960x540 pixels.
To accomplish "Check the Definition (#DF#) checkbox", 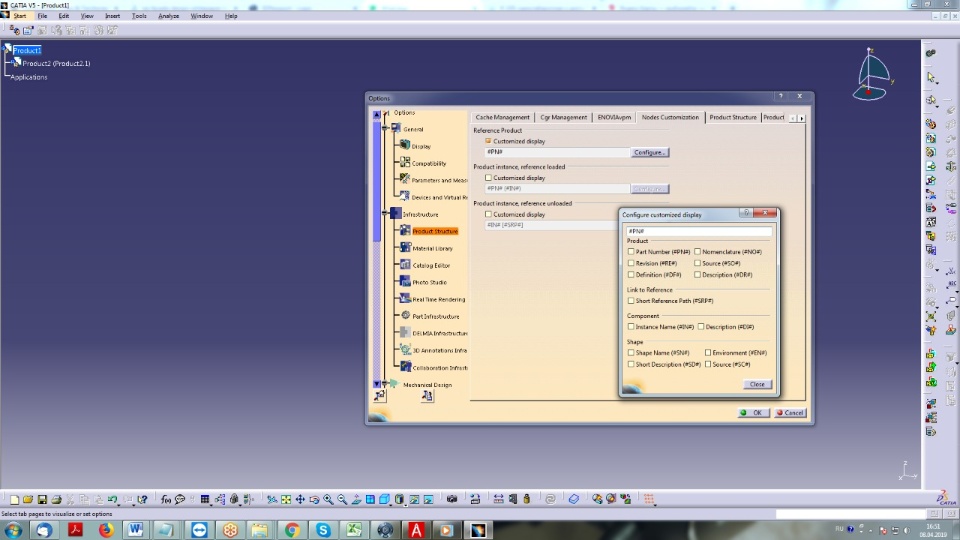I will tap(631, 275).
